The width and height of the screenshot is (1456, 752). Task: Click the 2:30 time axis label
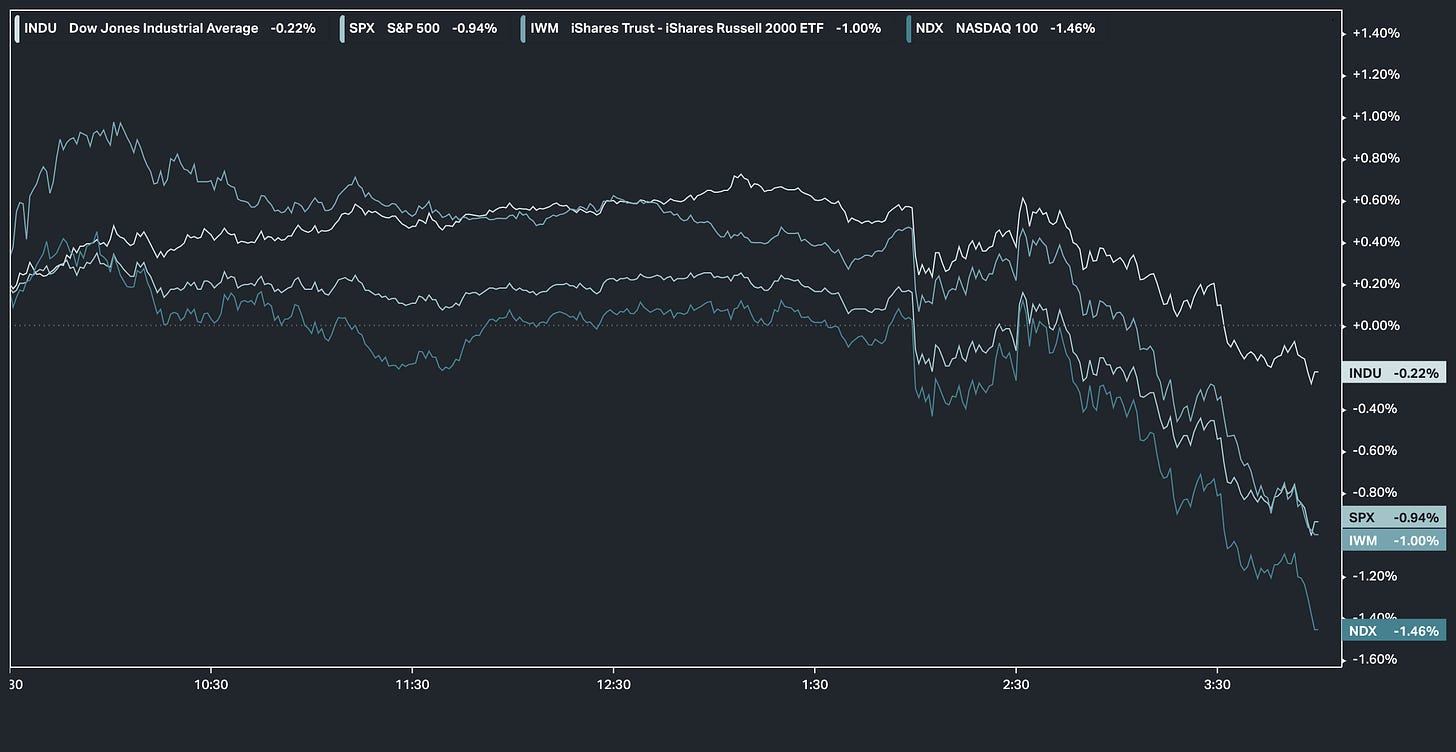click(x=1016, y=685)
